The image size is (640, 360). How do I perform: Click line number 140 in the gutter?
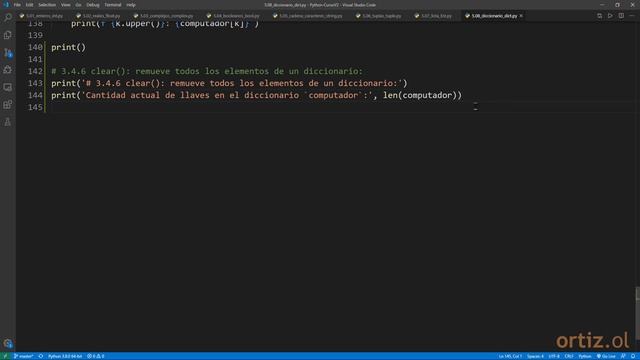coord(36,47)
